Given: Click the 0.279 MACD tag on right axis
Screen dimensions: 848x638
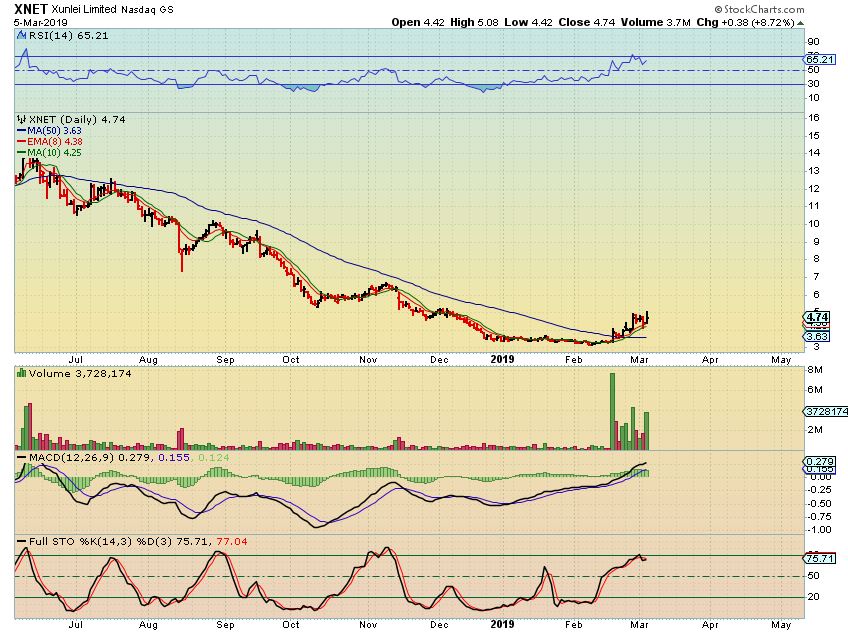Looking at the screenshot, I should click(820, 462).
